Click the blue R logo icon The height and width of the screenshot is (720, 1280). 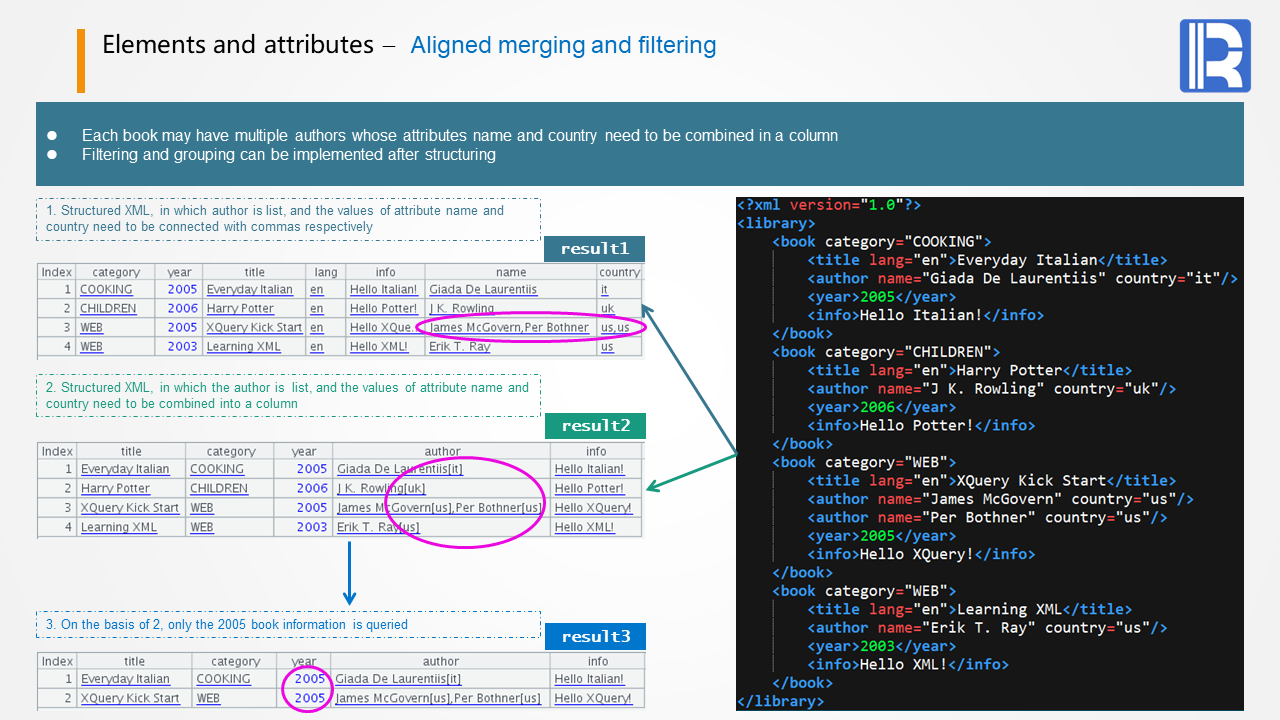1215,56
